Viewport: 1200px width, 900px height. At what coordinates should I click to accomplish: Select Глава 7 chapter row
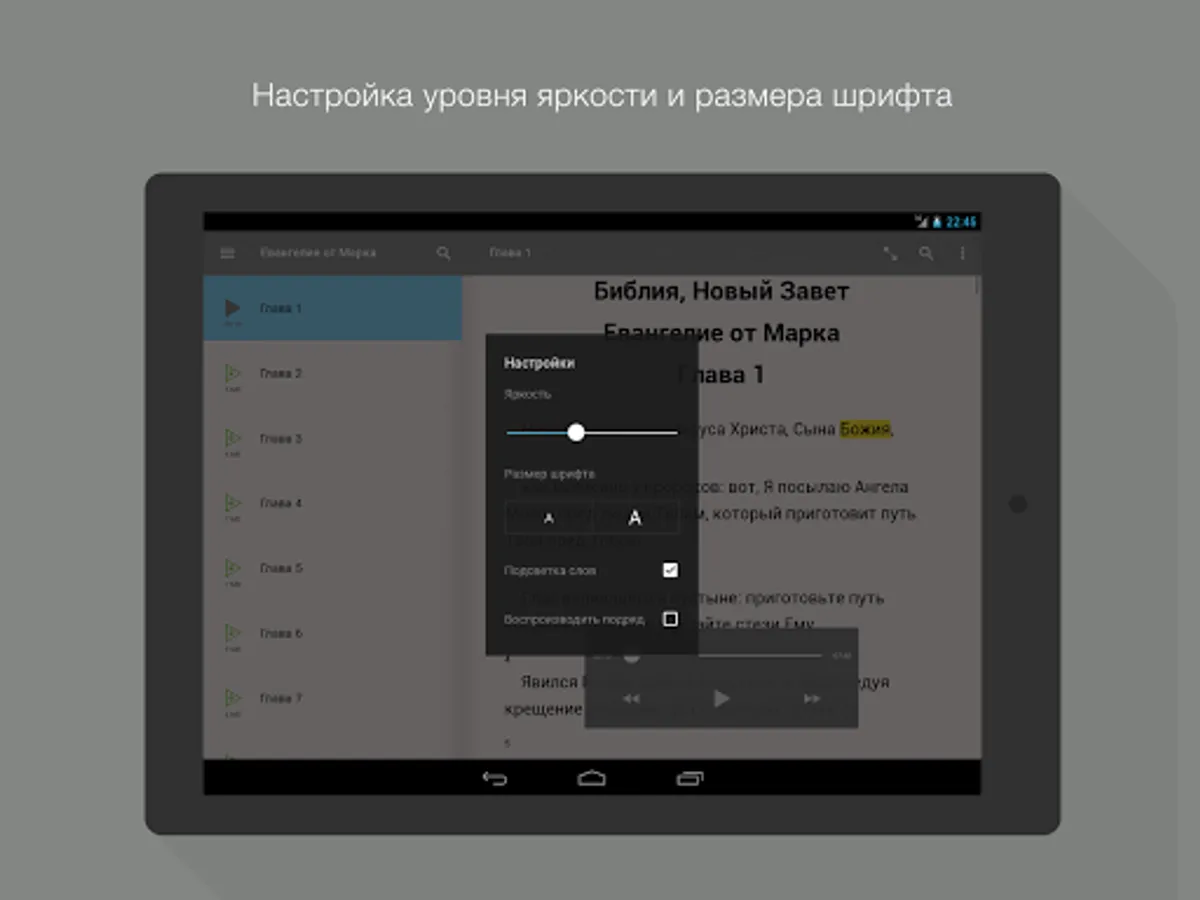pyautogui.click(x=333, y=699)
